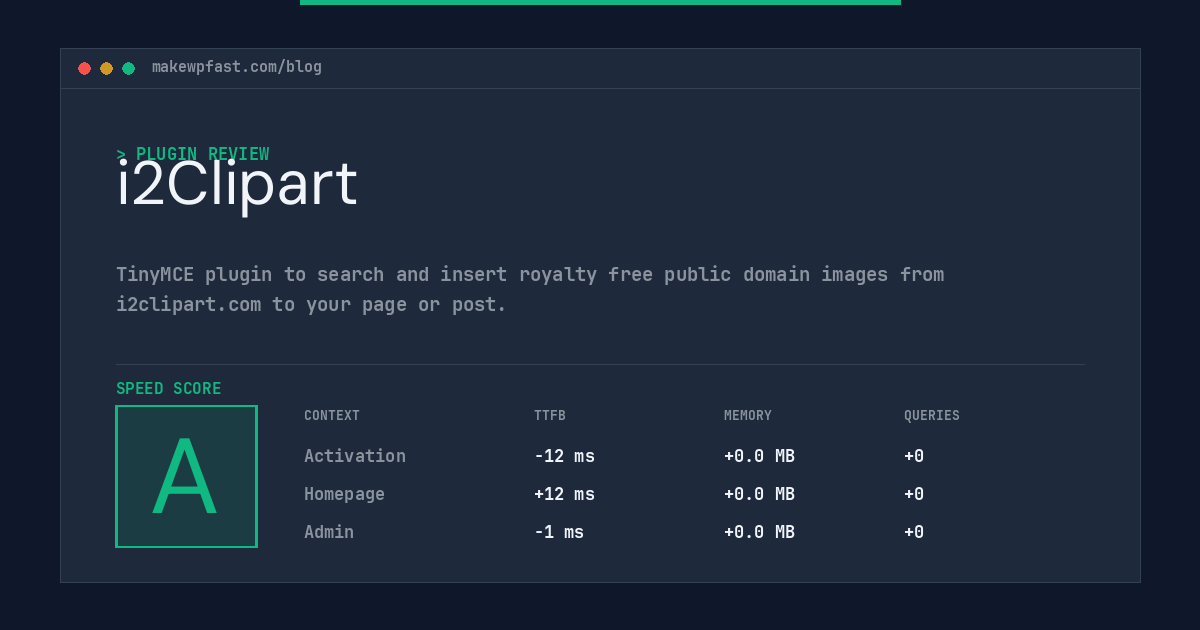Click the -12 ms Activation TTFB value

pos(564,456)
